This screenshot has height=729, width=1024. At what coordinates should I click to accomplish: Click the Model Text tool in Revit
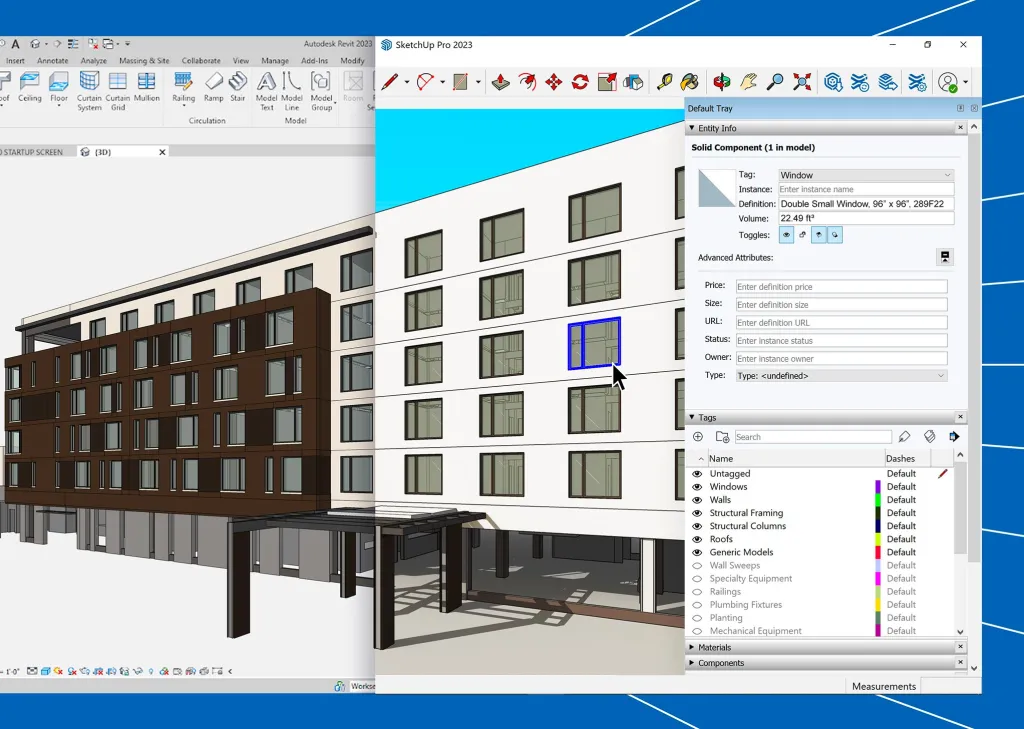click(x=266, y=91)
